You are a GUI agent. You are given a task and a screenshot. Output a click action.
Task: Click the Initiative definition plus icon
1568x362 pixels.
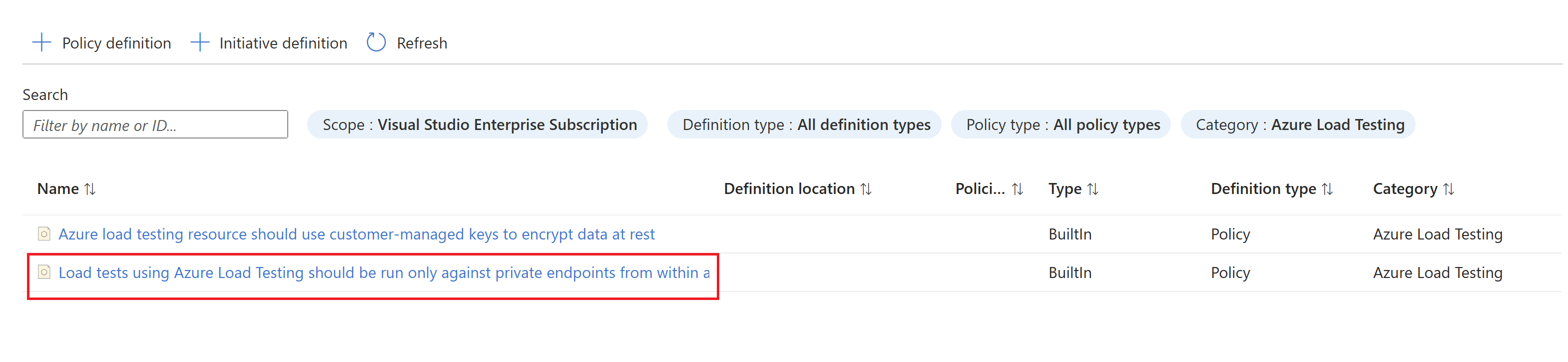[200, 42]
